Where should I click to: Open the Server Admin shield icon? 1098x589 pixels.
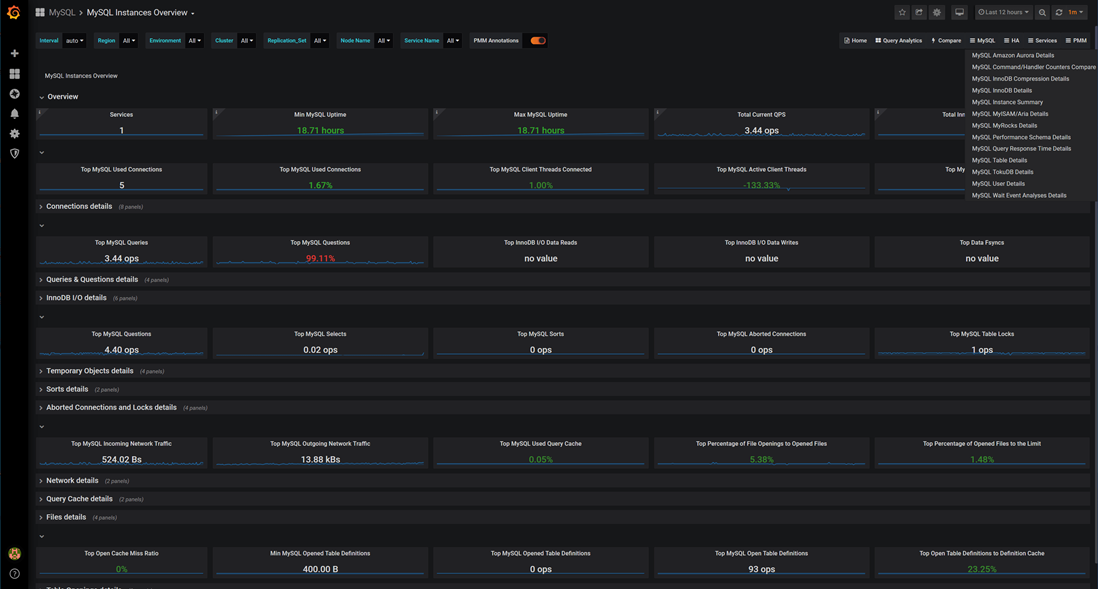(x=14, y=153)
